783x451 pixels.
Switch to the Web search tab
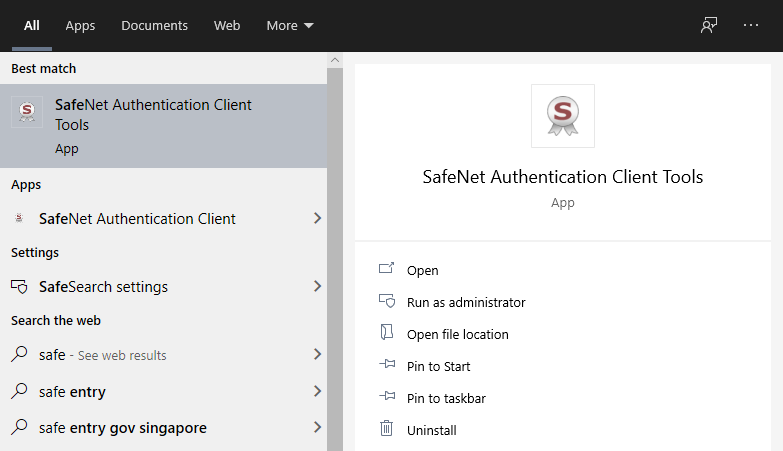pos(227,25)
